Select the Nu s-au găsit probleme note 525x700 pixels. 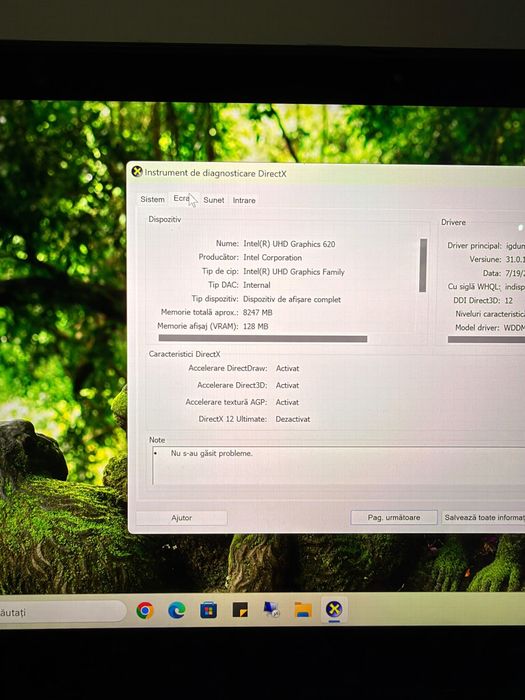pos(212,453)
